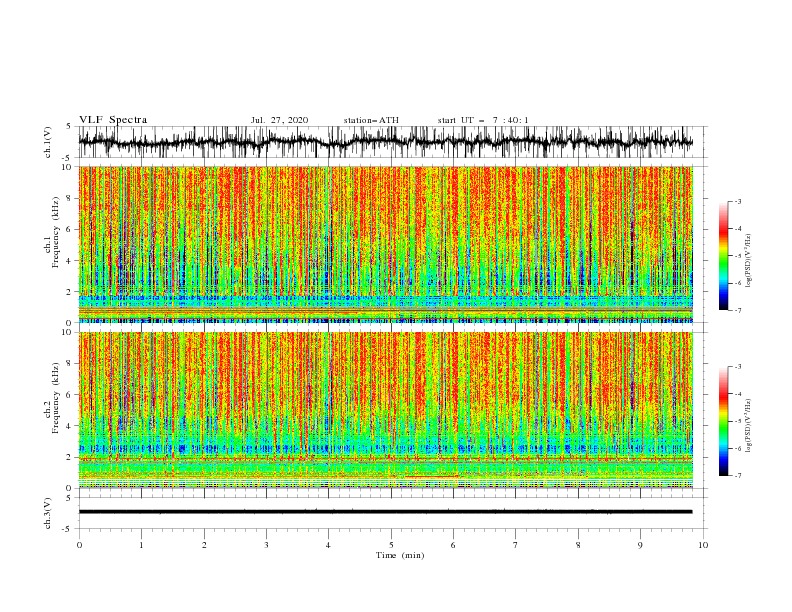Click the time axis end label "10"
Viewport: 792px width, 612px height.
[703, 545]
